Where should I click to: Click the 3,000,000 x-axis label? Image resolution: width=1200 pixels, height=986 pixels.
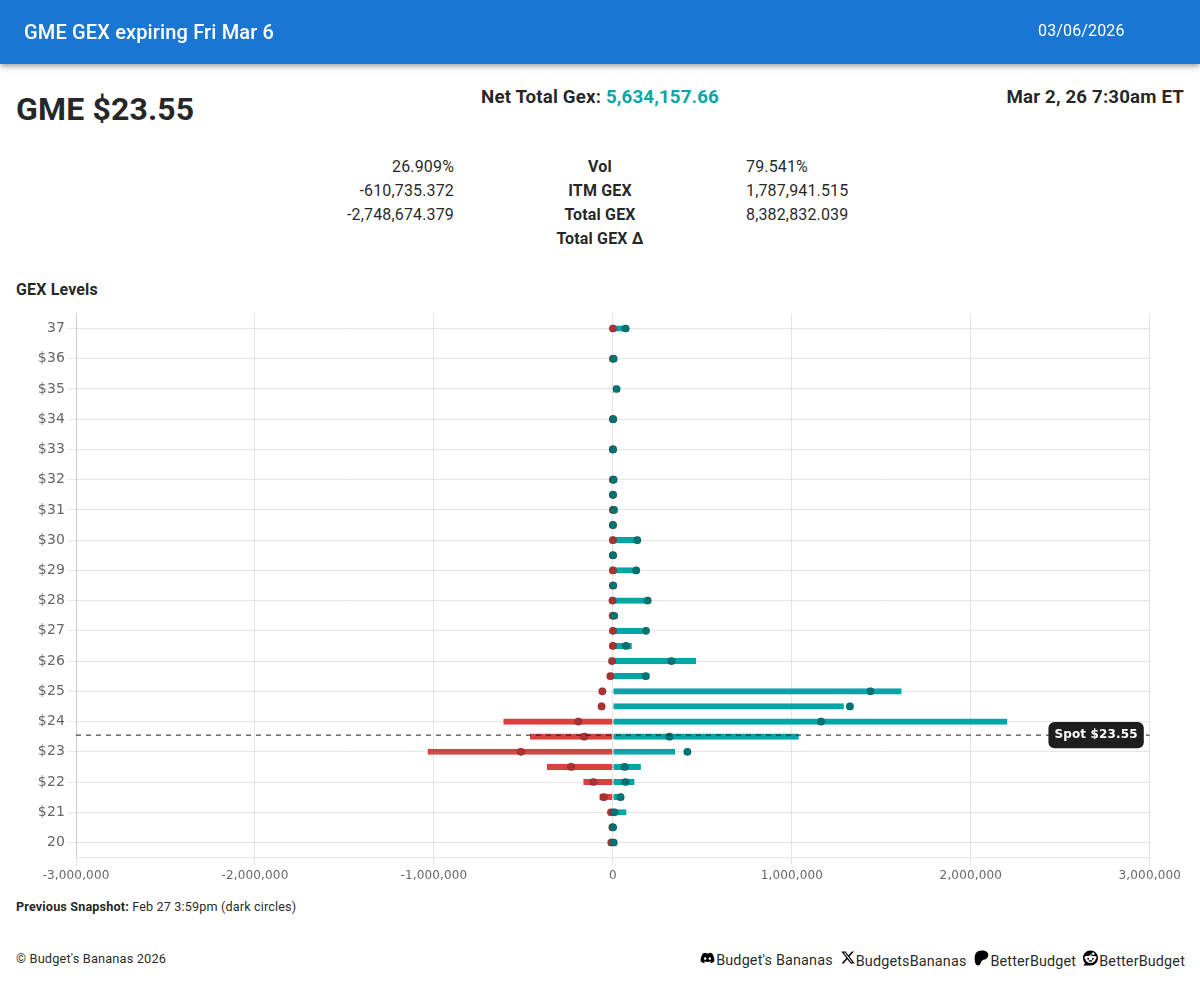pos(1149,874)
